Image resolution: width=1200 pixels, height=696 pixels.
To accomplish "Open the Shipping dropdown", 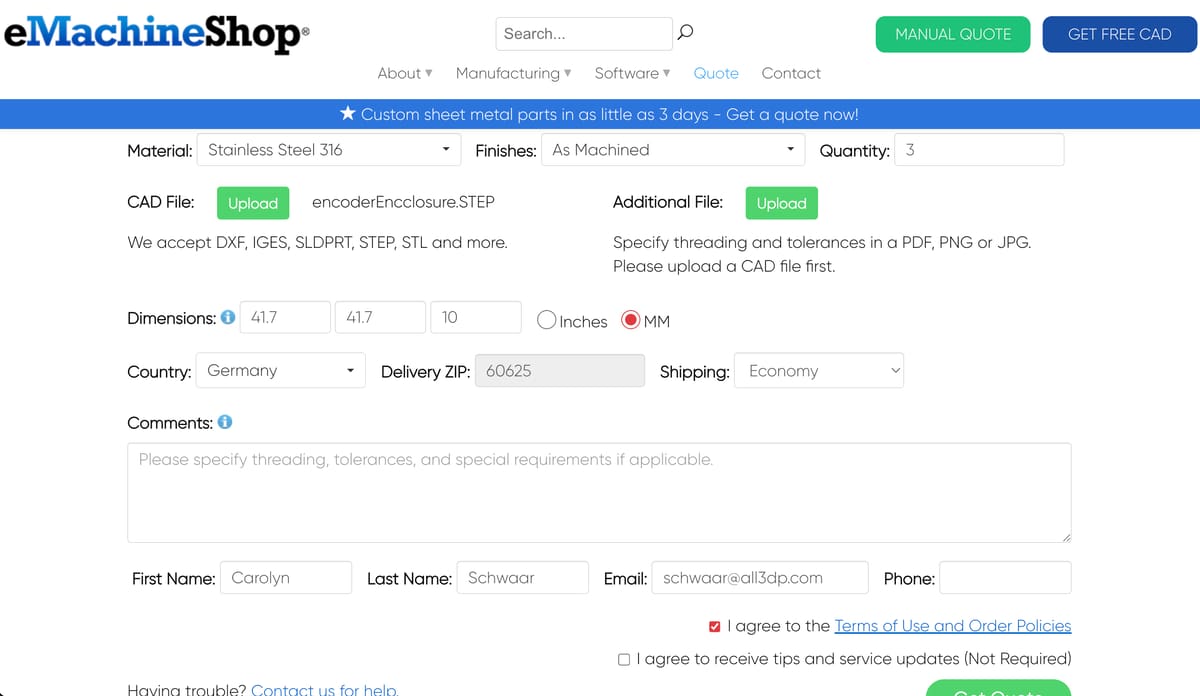I will (x=819, y=371).
